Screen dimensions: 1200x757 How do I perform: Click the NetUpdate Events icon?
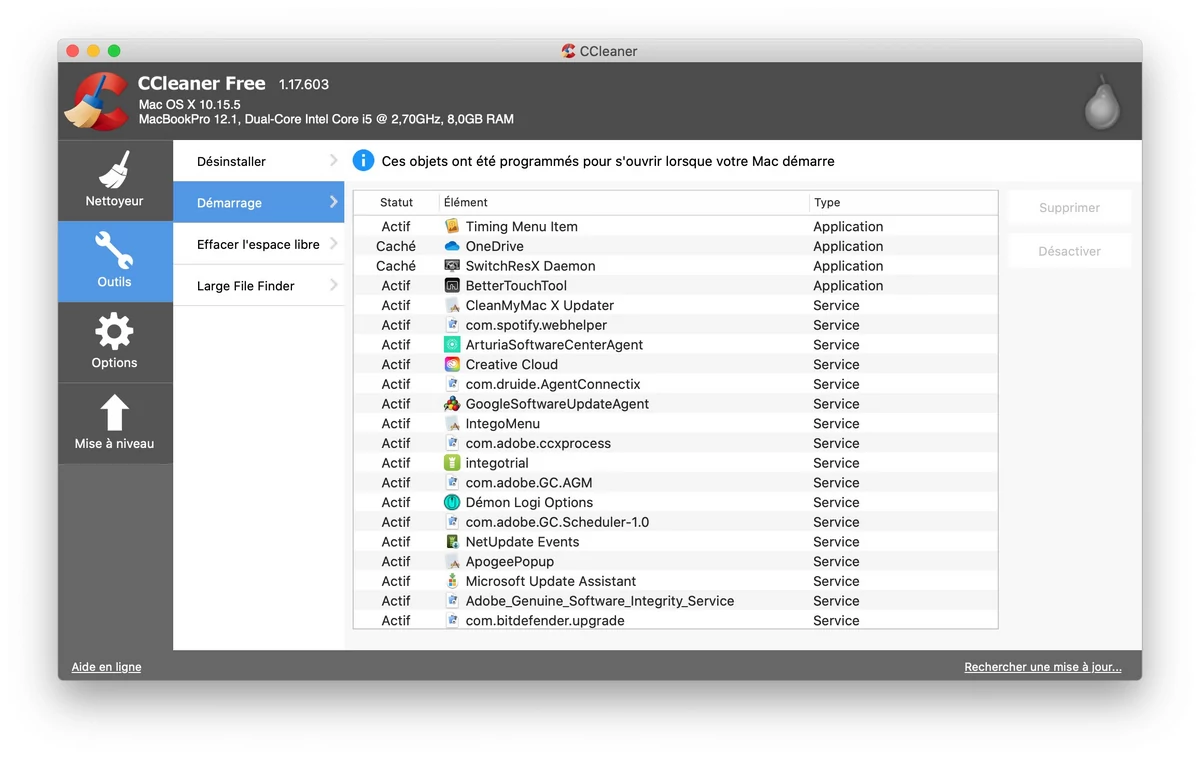452,542
